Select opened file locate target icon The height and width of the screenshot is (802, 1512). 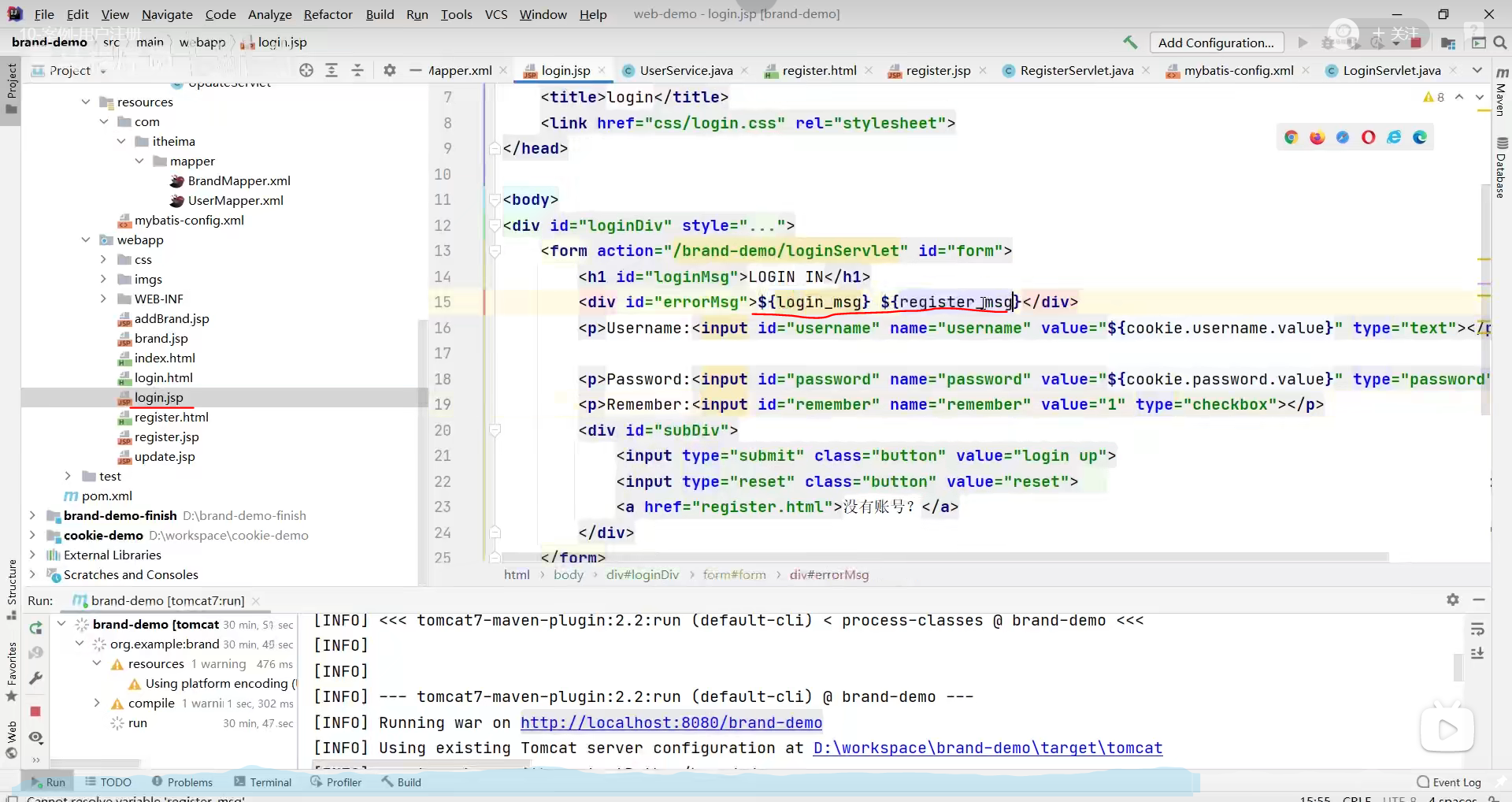tap(306, 70)
